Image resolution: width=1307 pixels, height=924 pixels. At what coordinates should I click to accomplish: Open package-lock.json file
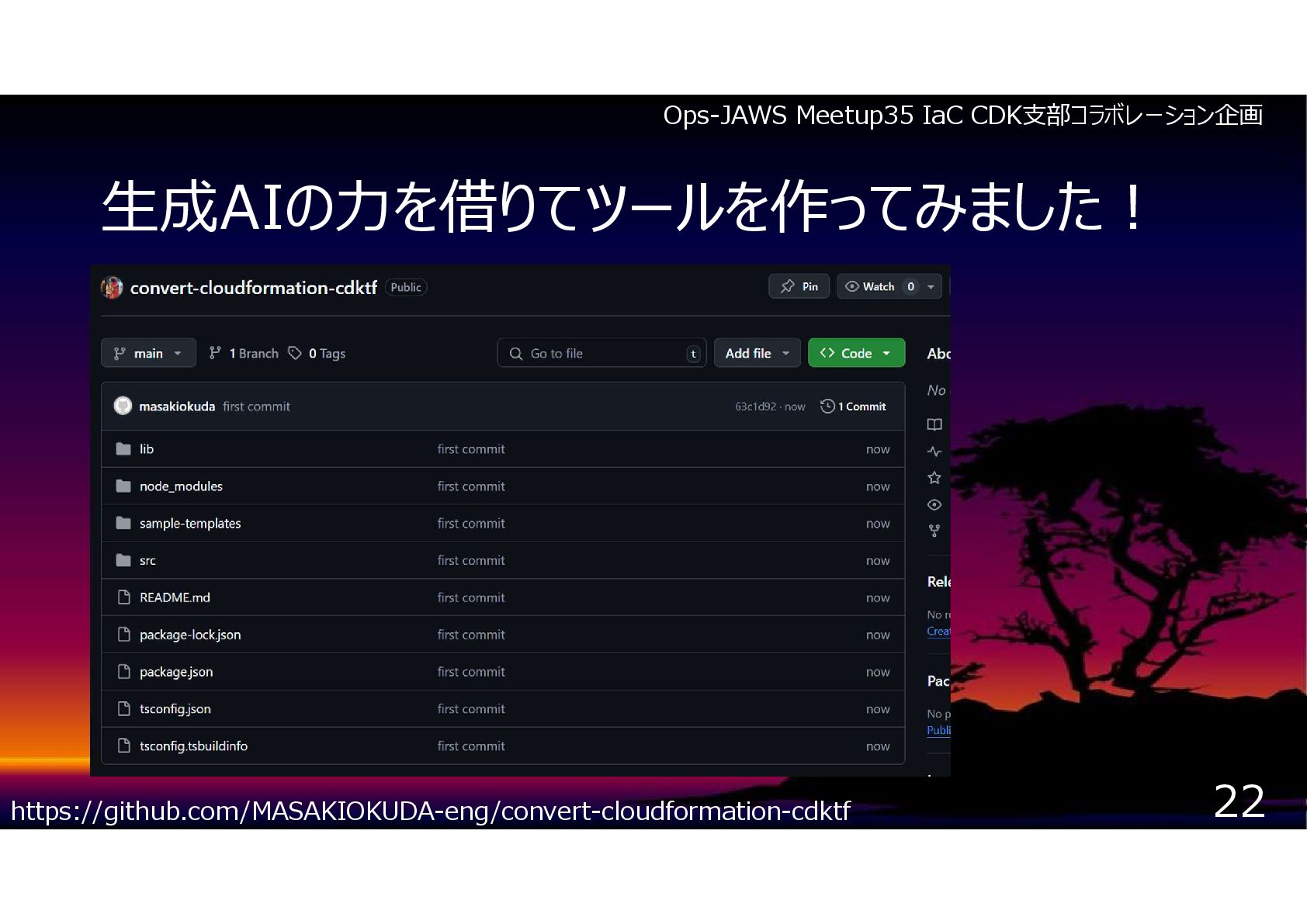click(x=190, y=635)
